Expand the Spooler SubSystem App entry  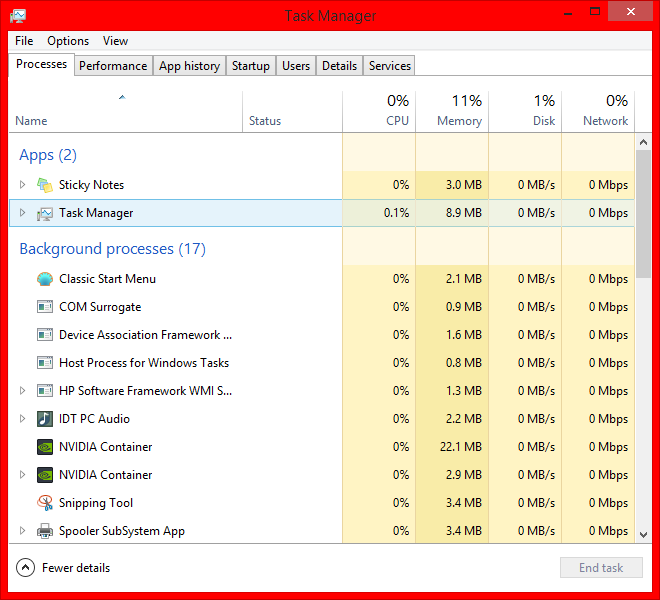pos(22,531)
